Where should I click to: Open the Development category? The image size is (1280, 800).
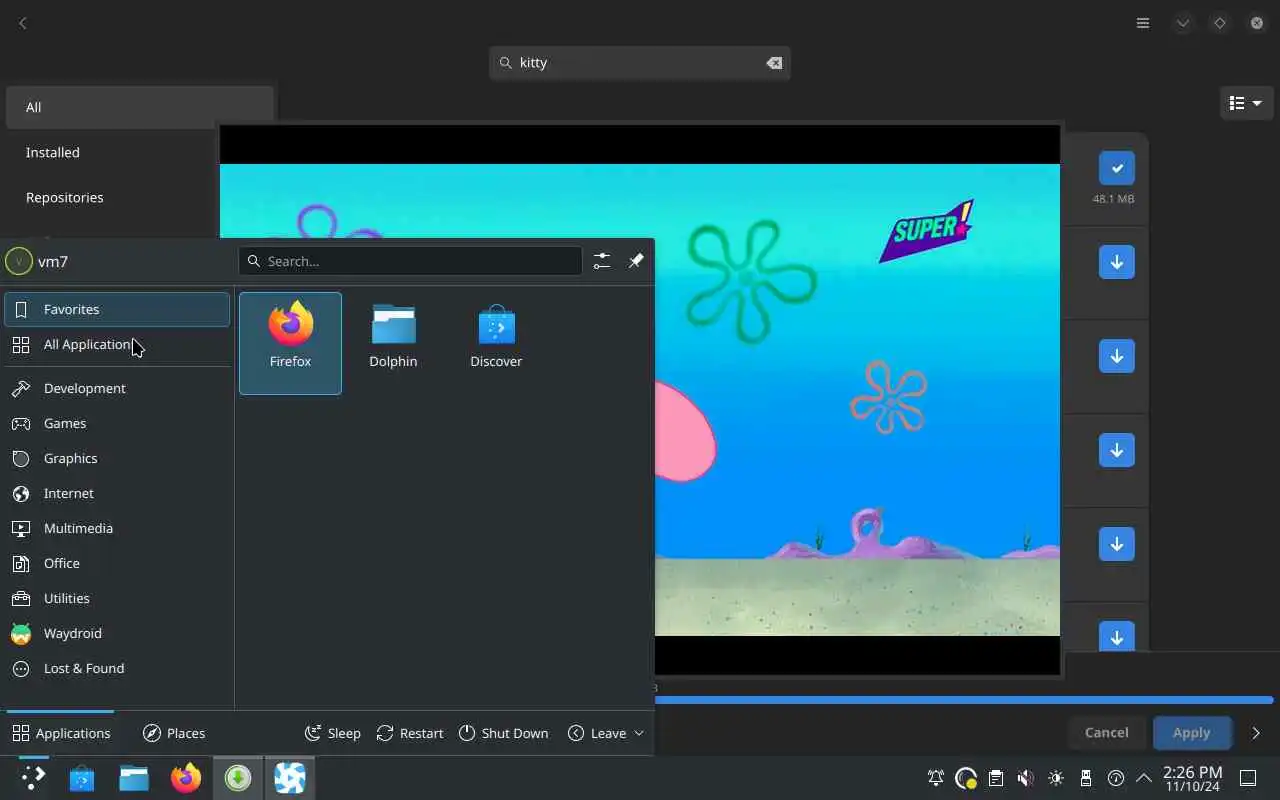point(117,388)
